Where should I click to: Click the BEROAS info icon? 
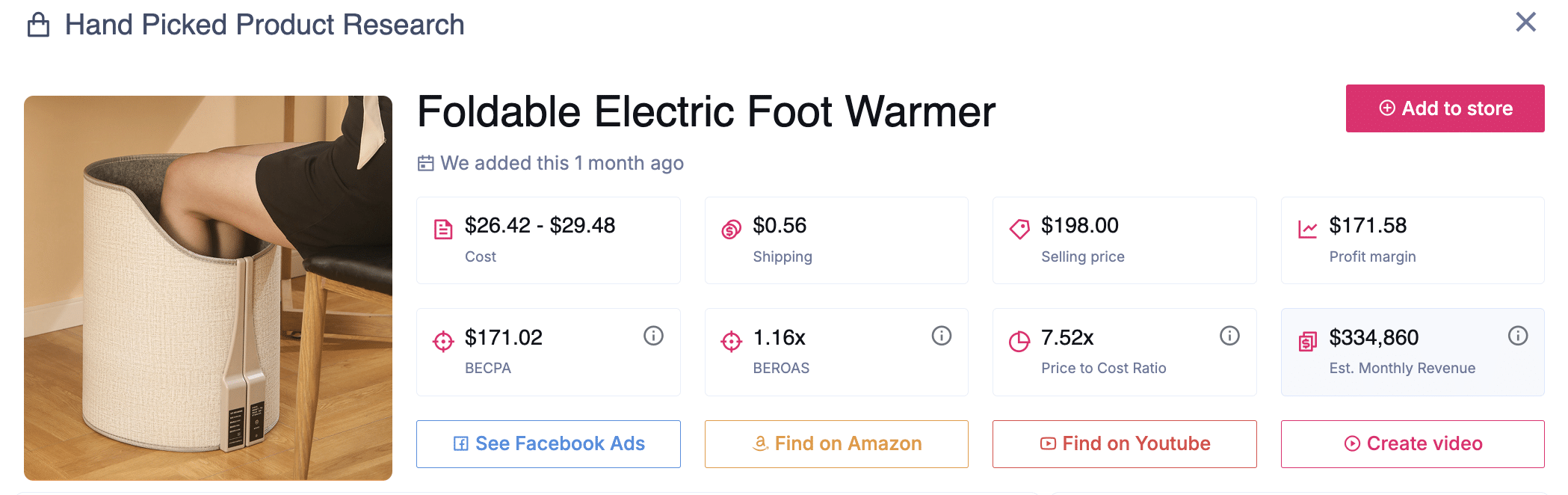coord(941,336)
